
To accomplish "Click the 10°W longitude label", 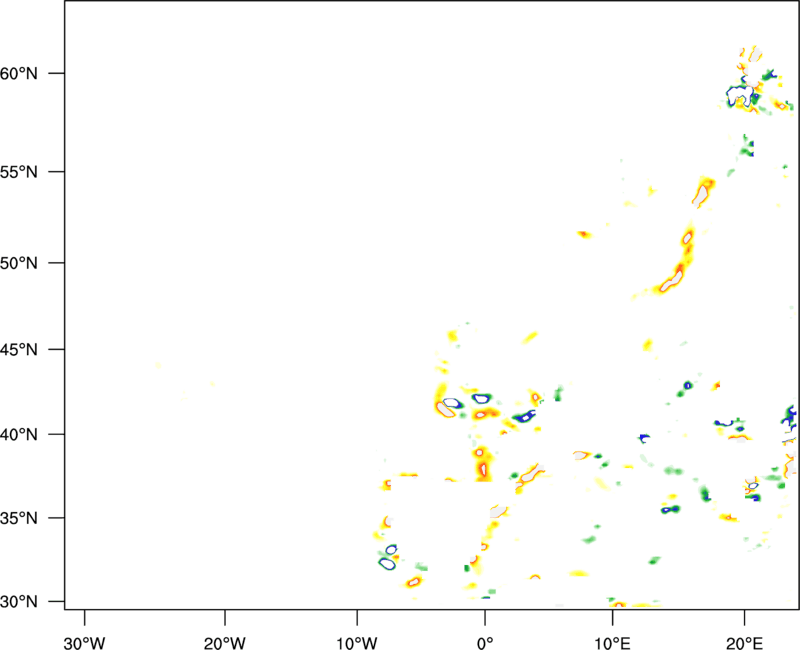I will click(x=357, y=643).
